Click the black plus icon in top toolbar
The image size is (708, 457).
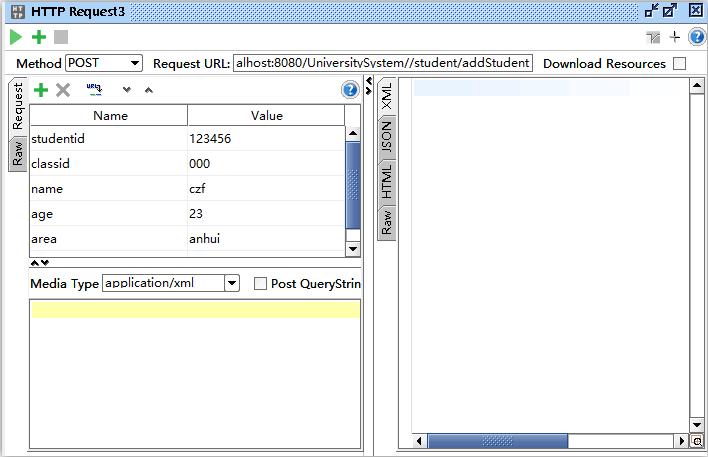click(x=675, y=37)
